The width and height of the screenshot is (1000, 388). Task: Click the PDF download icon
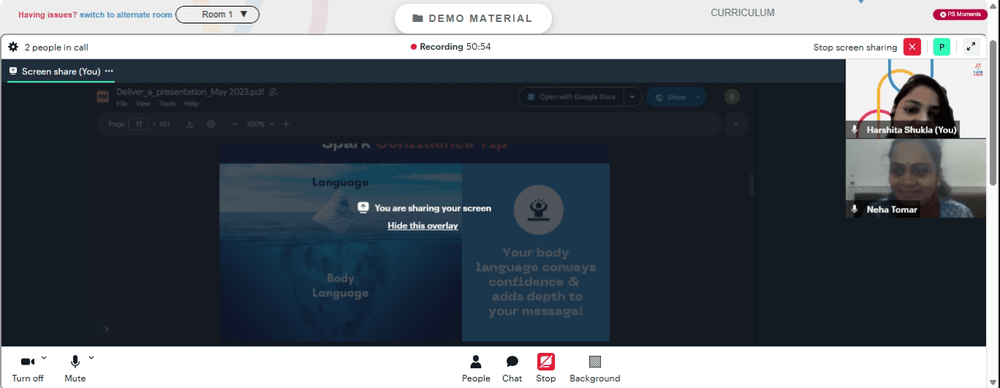click(x=189, y=124)
